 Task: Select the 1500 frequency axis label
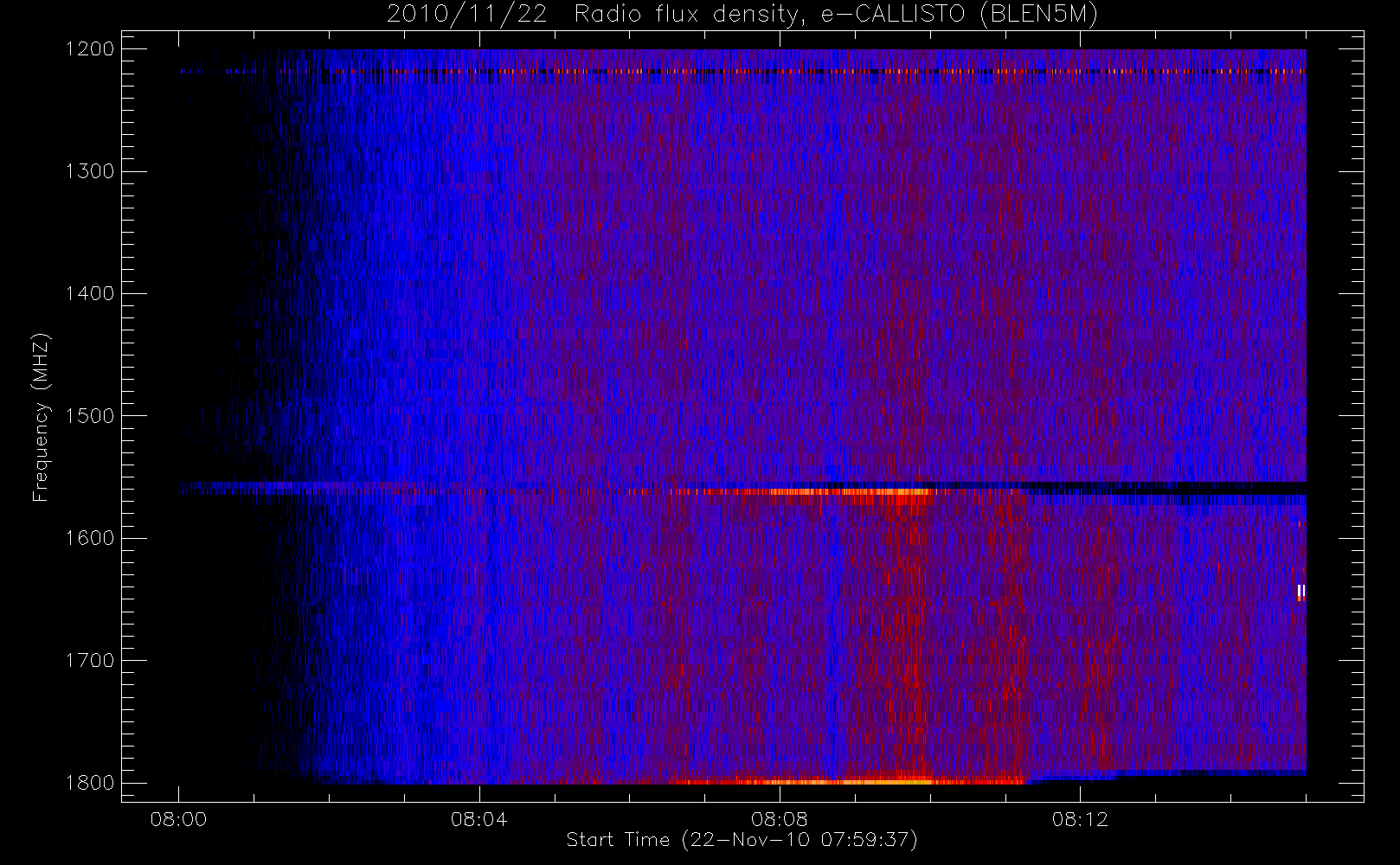[90, 416]
